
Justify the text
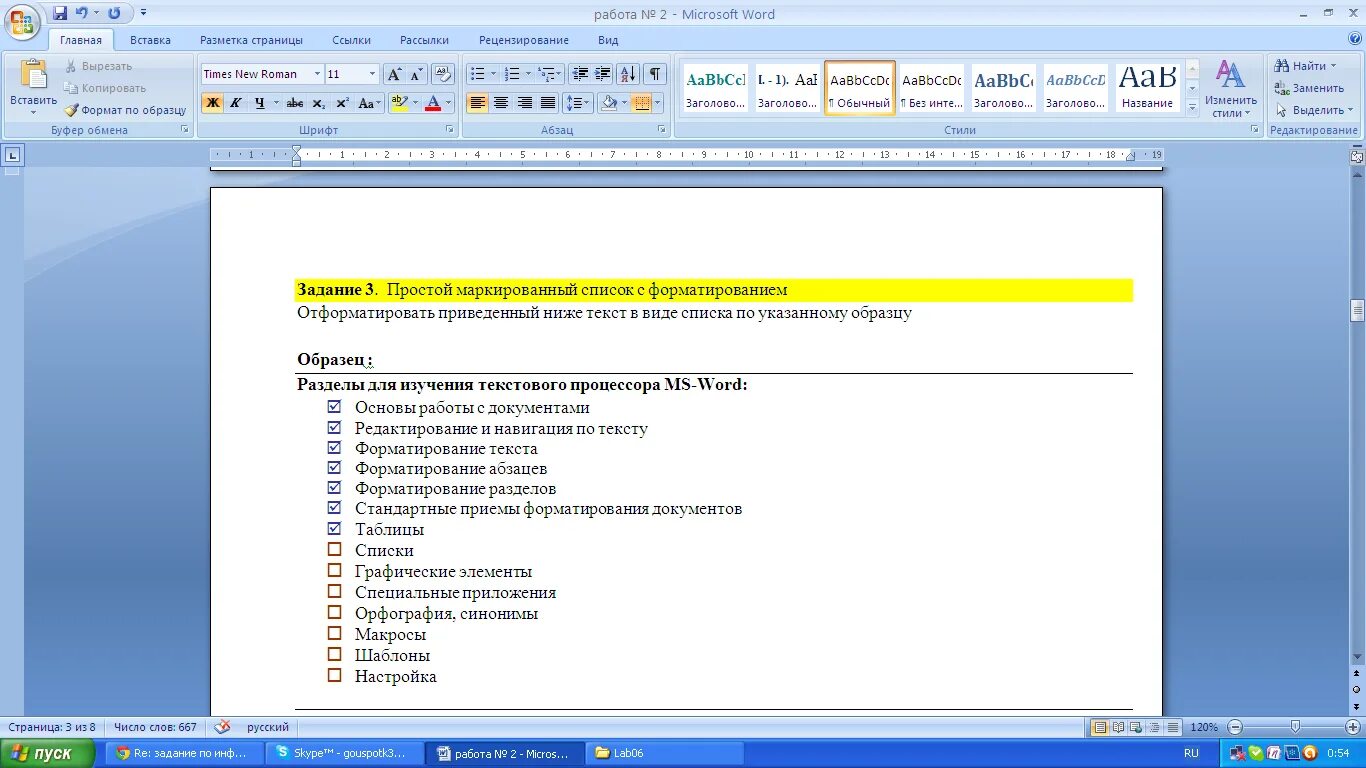coord(548,103)
